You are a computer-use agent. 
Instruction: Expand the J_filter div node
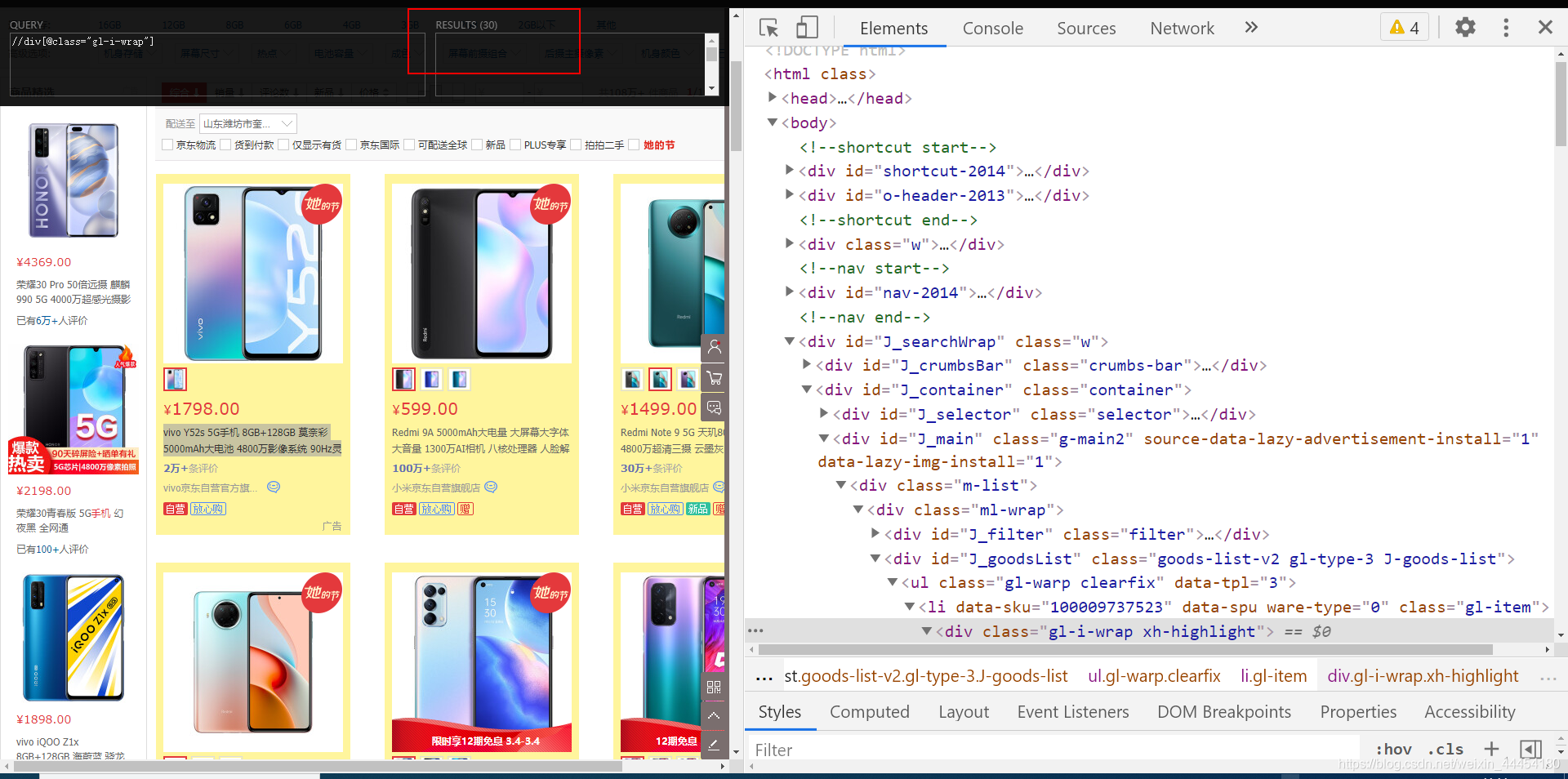click(x=875, y=533)
